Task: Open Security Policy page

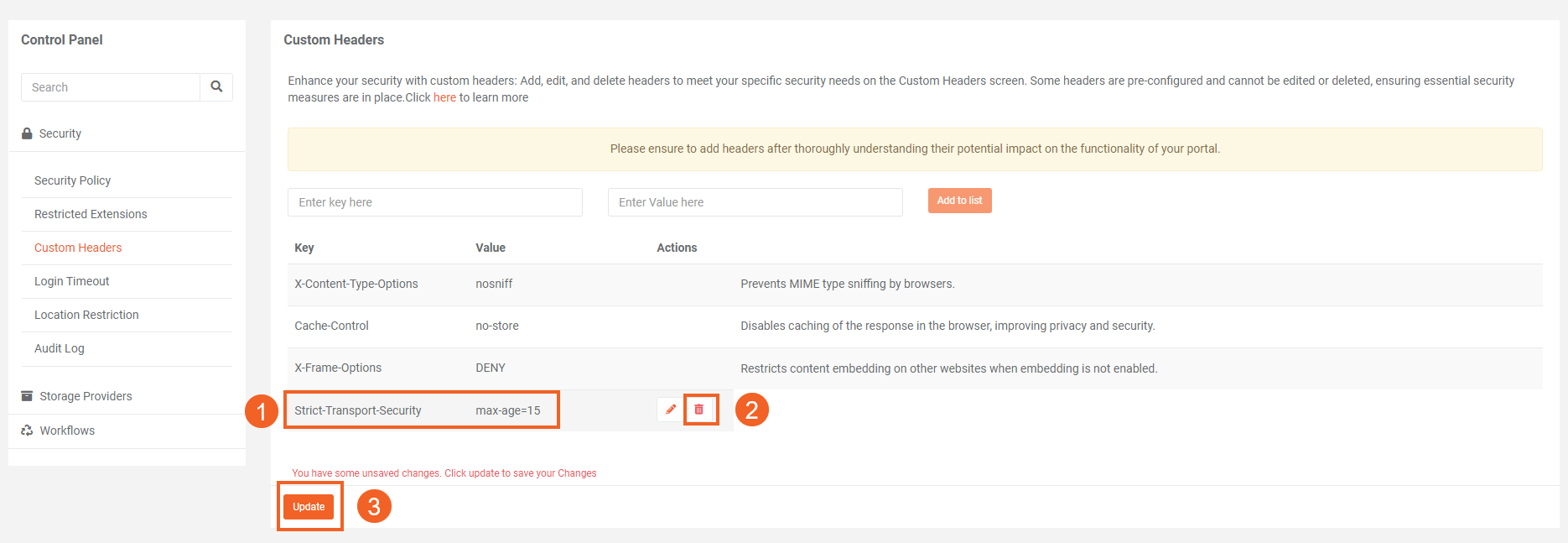Action: 72,180
